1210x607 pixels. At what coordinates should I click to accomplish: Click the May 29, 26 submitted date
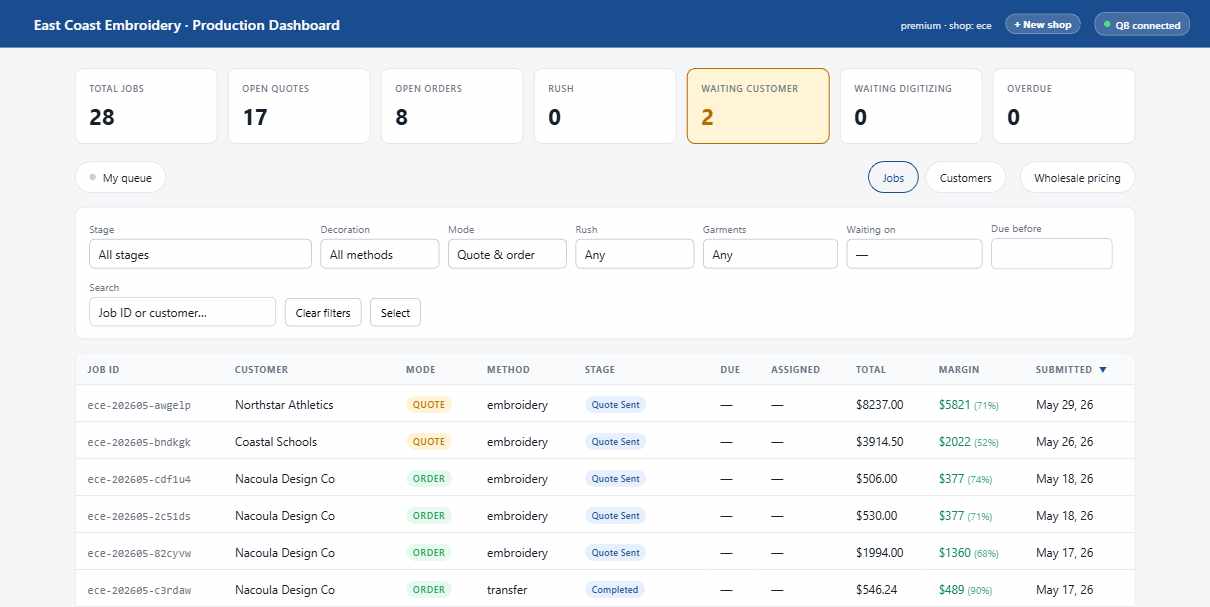point(1065,405)
